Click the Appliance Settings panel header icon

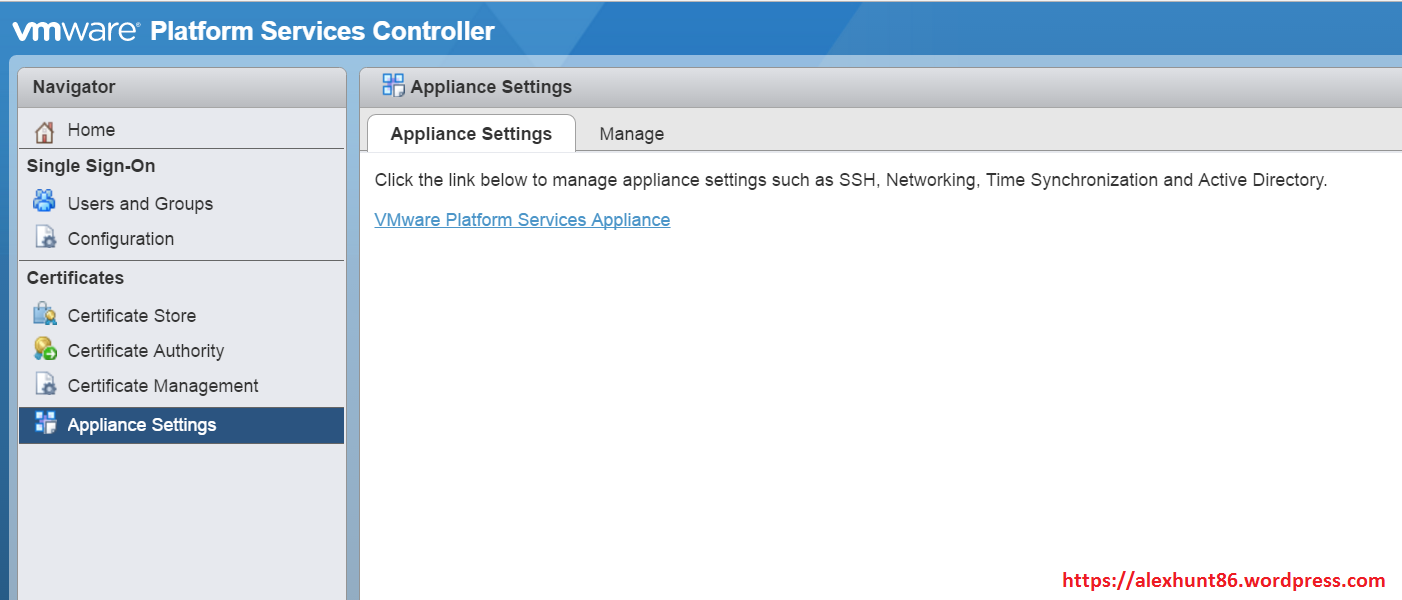point(393,86)
